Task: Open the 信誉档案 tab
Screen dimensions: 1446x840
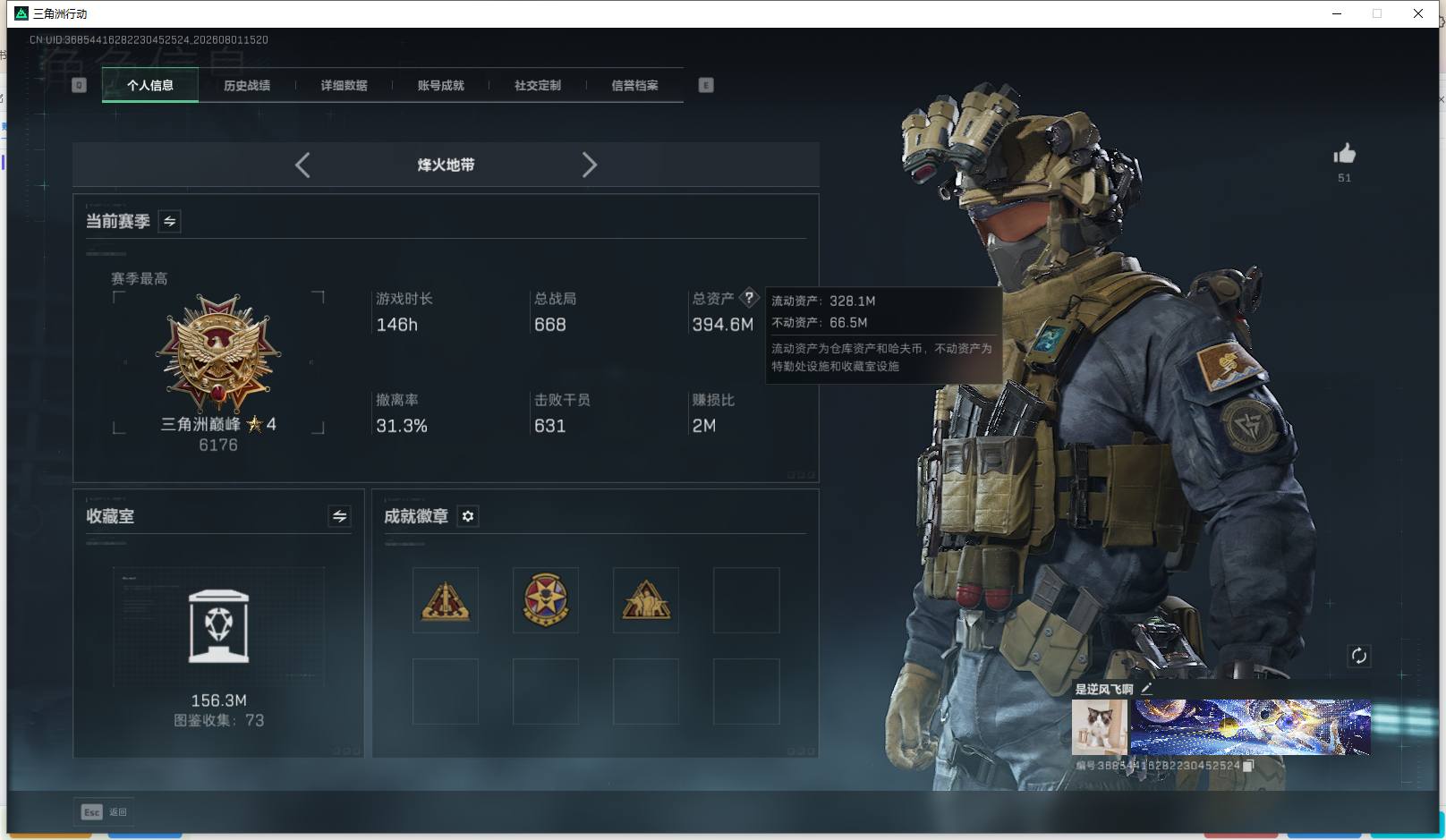Action: [x=634, y=85]
